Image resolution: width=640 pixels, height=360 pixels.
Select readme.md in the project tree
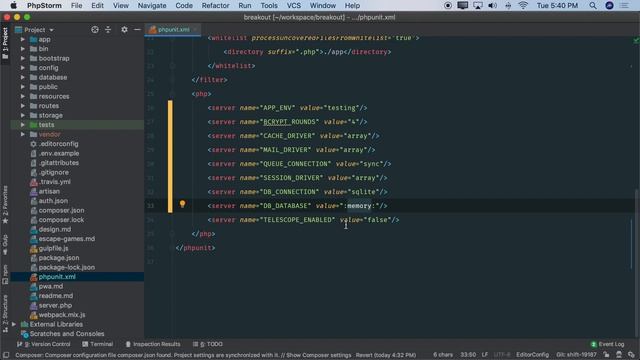56,296
